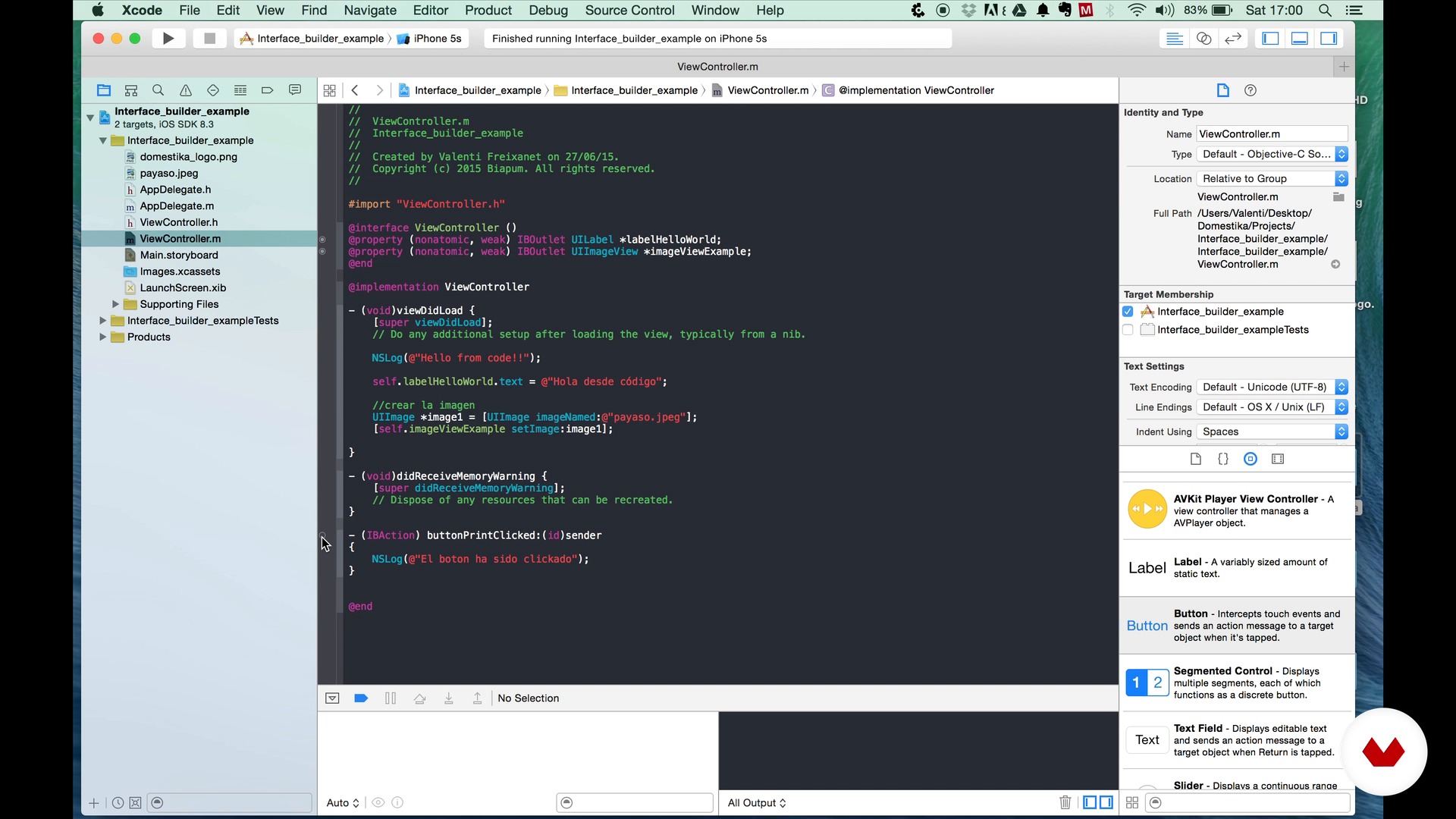
Task: Stop the running scheme
Action: click(210, 38)
